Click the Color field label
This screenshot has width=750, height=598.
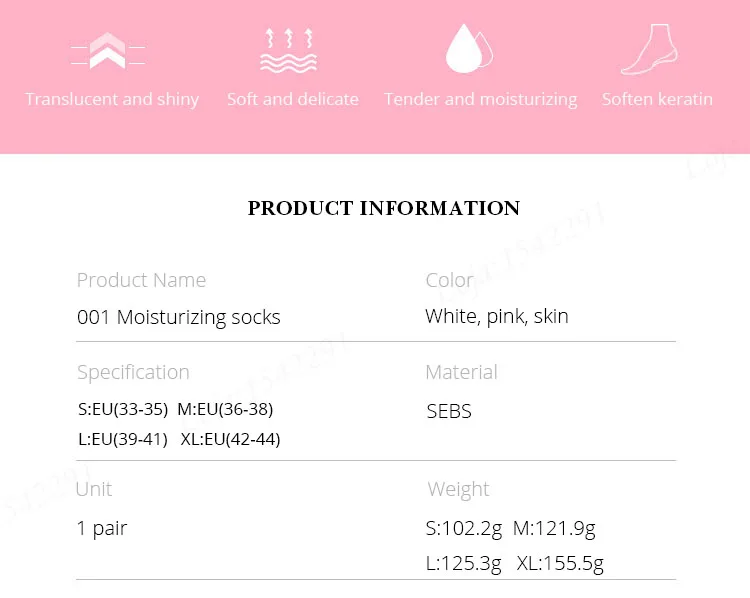(x=449, y=280)
